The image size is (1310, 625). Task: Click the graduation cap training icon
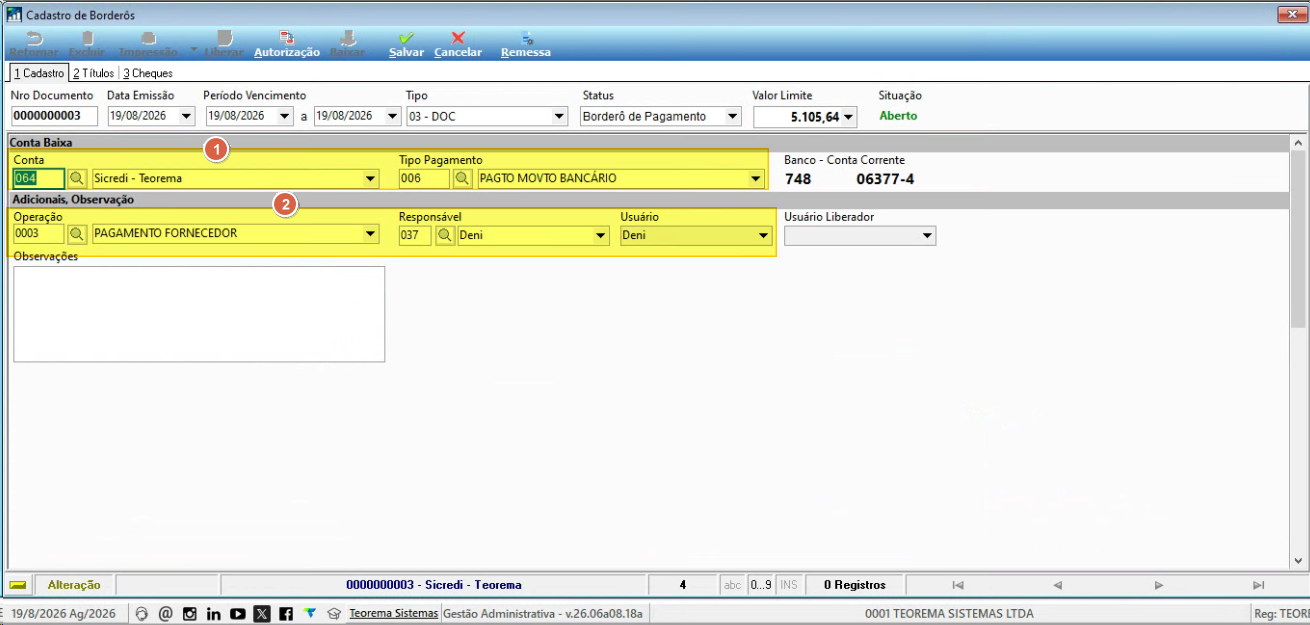pos(334,613)
